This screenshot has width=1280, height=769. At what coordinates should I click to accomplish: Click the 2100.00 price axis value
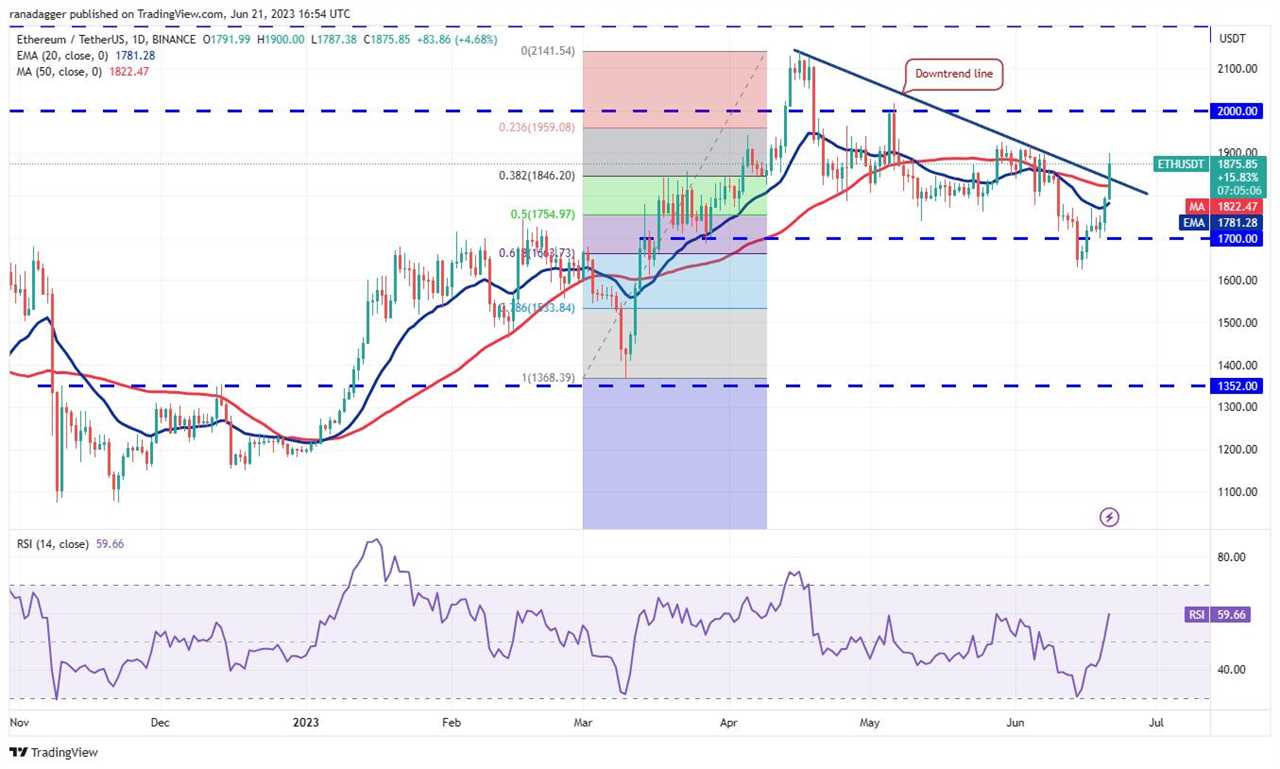1237,69
